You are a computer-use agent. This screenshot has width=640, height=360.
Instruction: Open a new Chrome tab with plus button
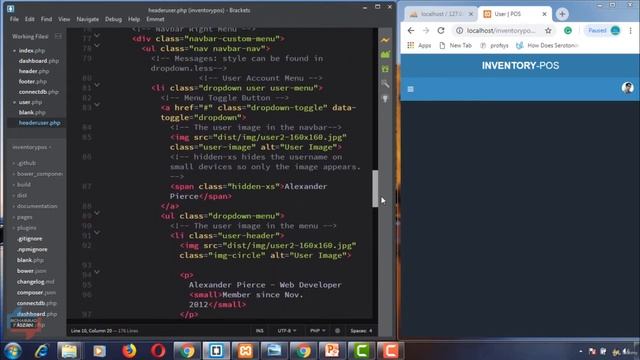point(562,14)
